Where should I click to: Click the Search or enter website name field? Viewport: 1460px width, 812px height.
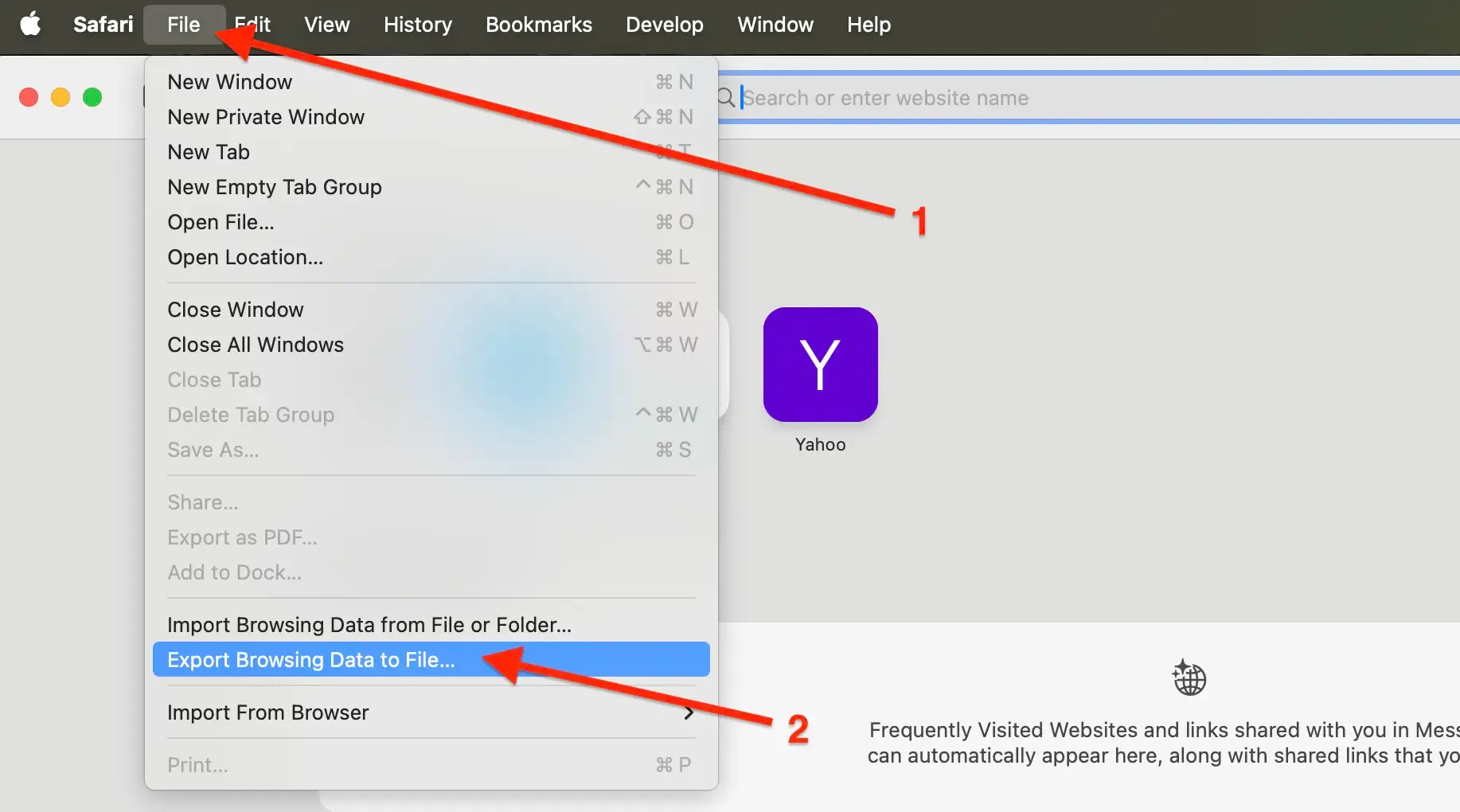[x=1088, y=98]
